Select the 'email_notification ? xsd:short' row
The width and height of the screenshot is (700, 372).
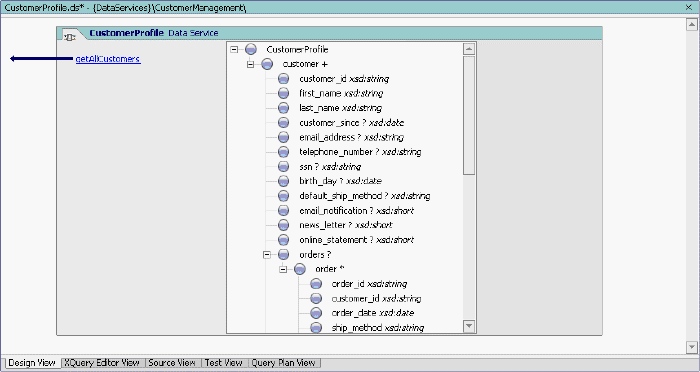(356, 211)
